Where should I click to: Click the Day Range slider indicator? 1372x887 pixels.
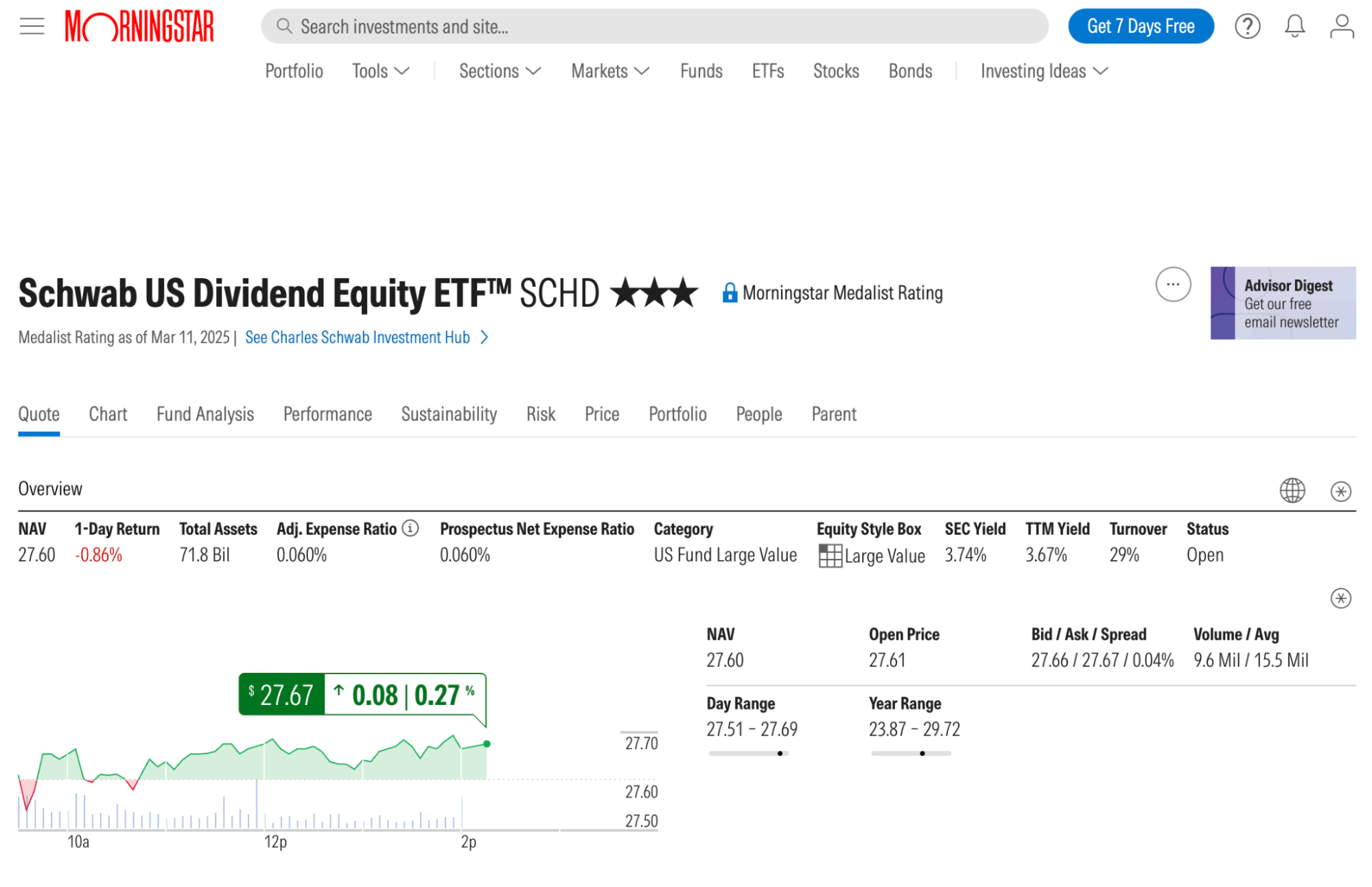(x=780, y=753)
